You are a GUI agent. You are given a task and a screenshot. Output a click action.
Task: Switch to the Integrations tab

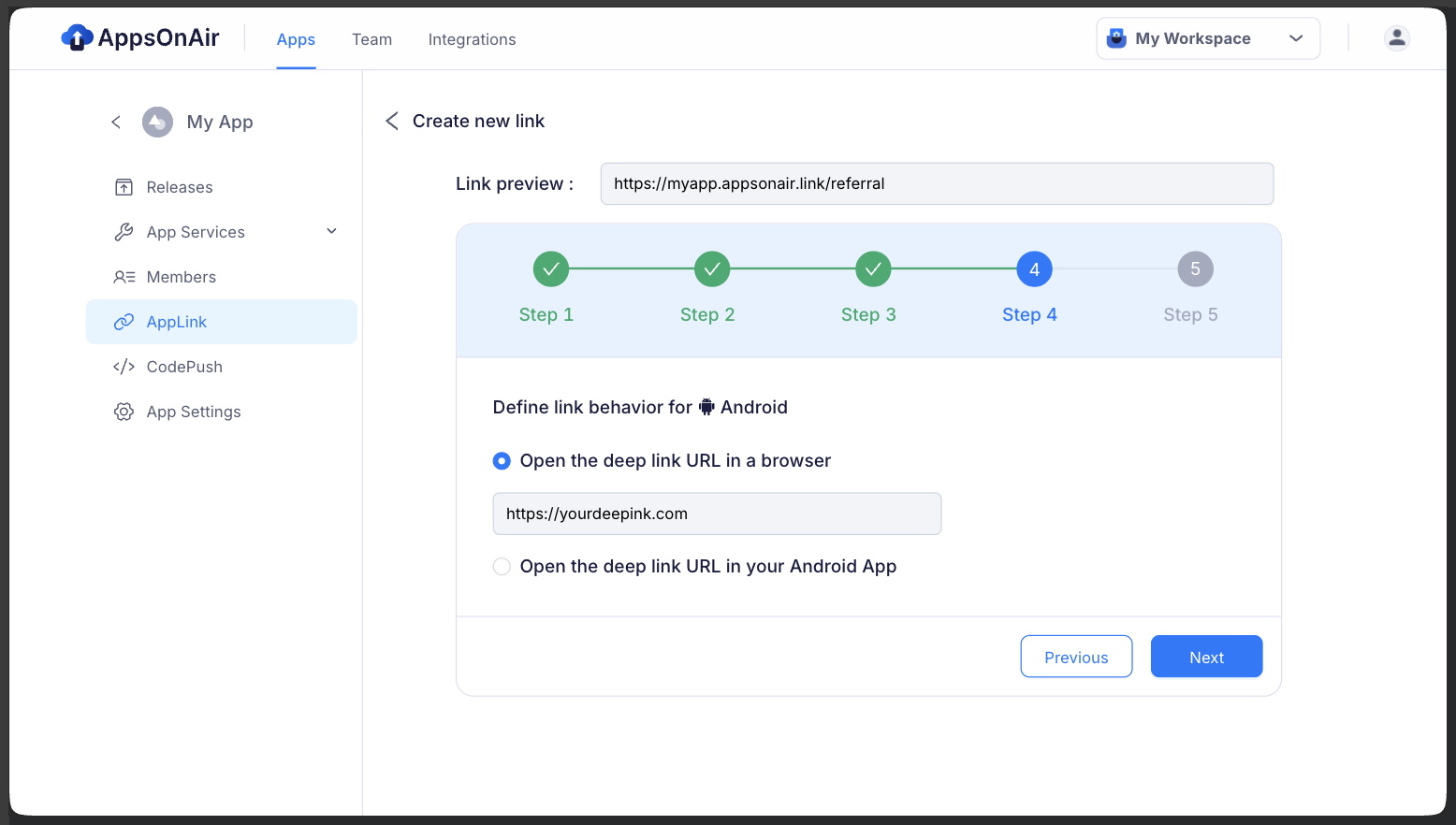pyautogui.click(x=472, y=39)
